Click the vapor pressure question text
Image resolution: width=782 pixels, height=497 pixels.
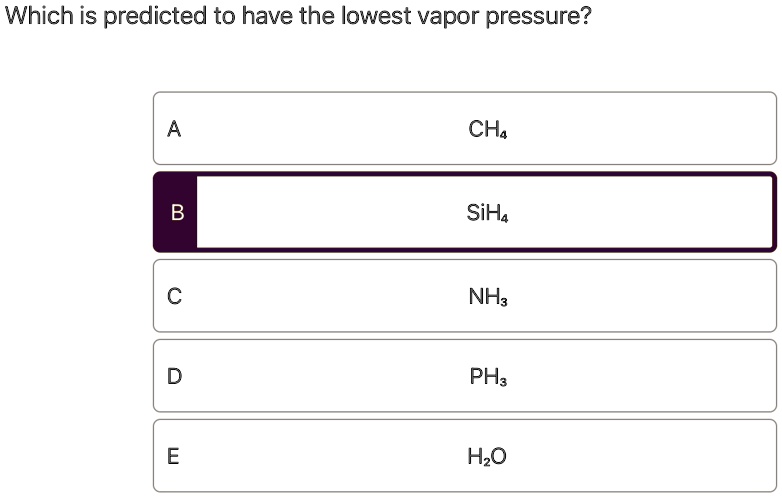(x=298, y=15)
